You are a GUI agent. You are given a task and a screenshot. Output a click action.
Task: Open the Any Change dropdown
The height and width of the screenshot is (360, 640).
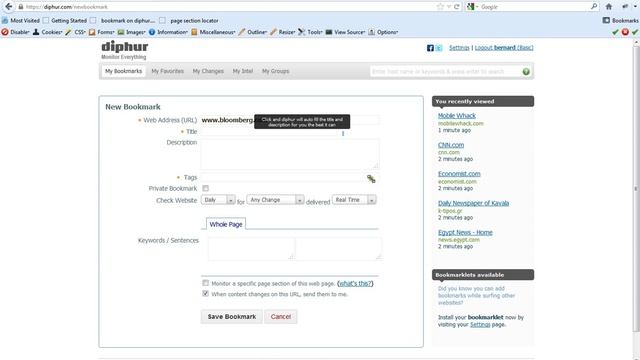[276, 200]
